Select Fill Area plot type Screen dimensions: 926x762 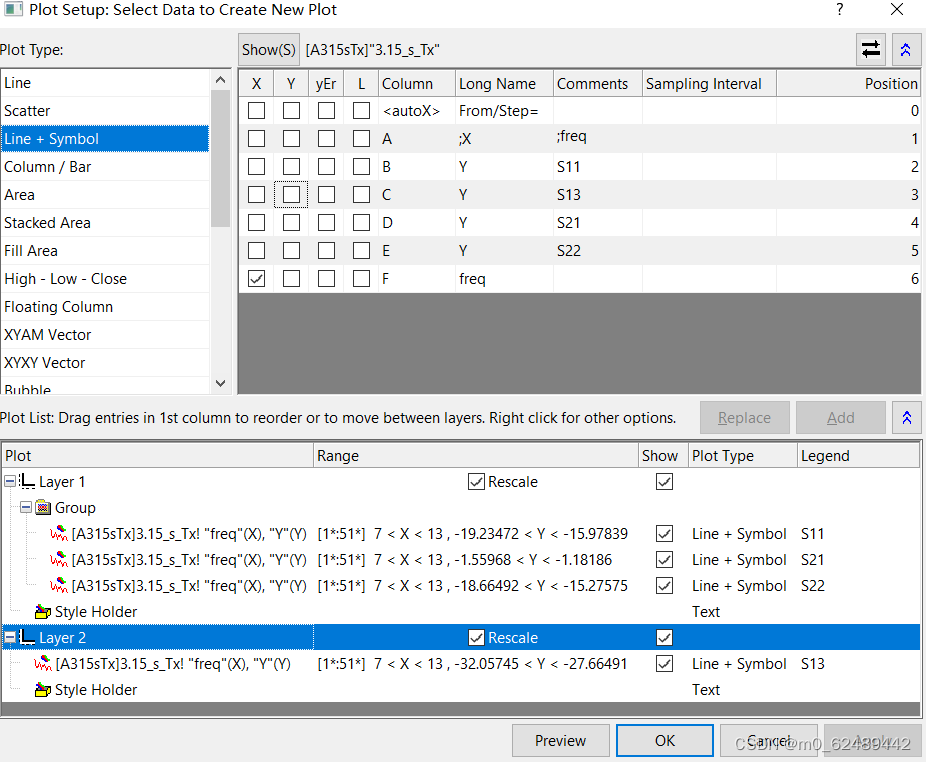105,250
